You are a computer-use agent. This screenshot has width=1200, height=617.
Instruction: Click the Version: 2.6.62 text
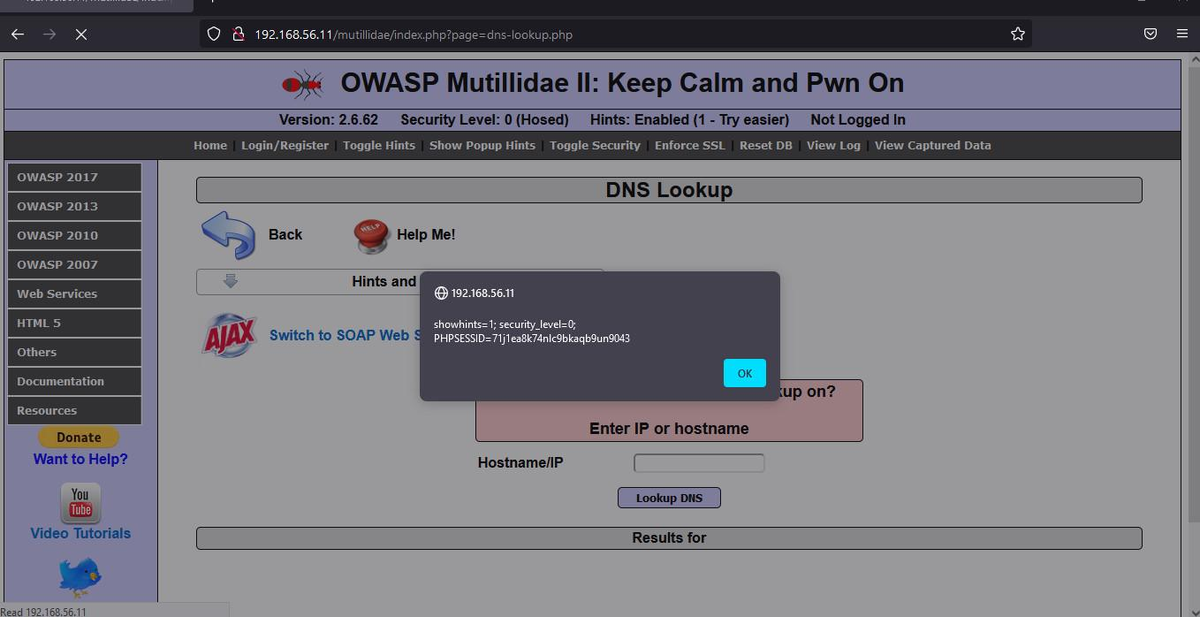pyautogui.click(x=328, y=120)
